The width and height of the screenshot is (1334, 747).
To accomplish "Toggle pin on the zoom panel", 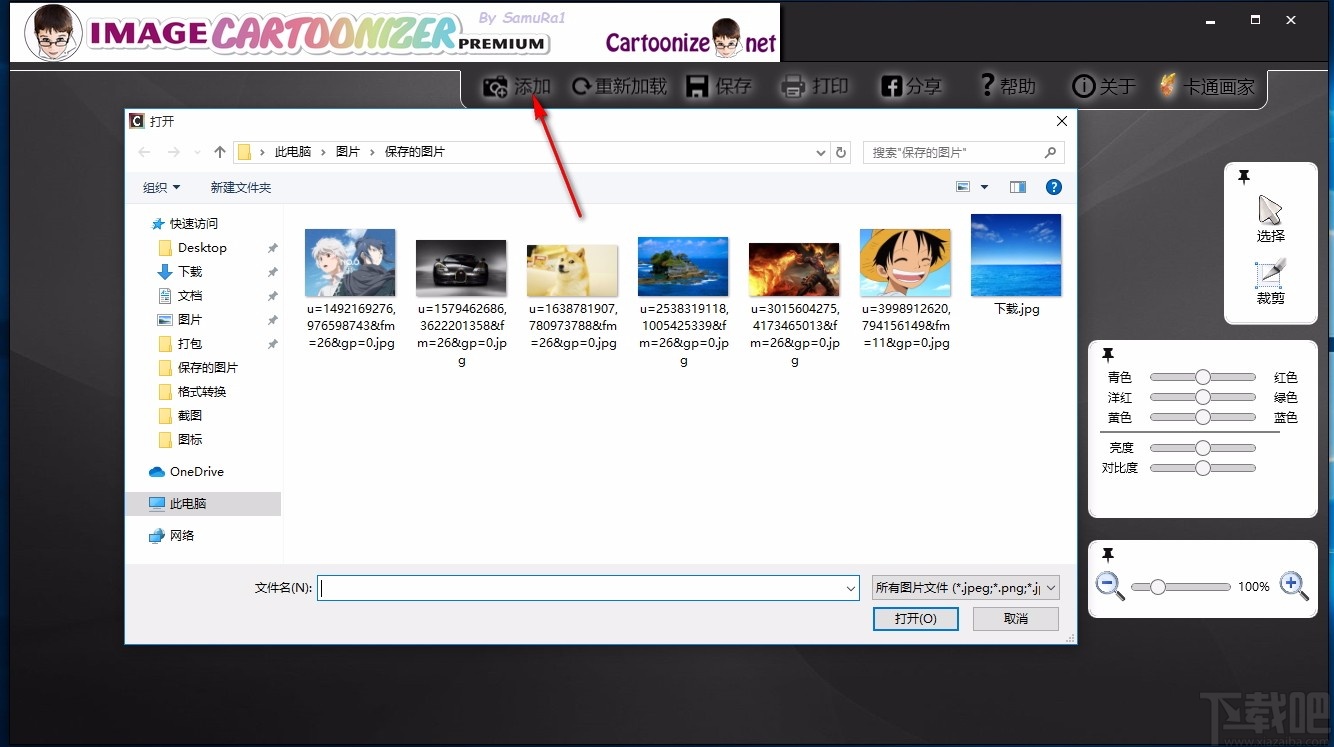I will pyautogui.click(x=1108, y=554).
